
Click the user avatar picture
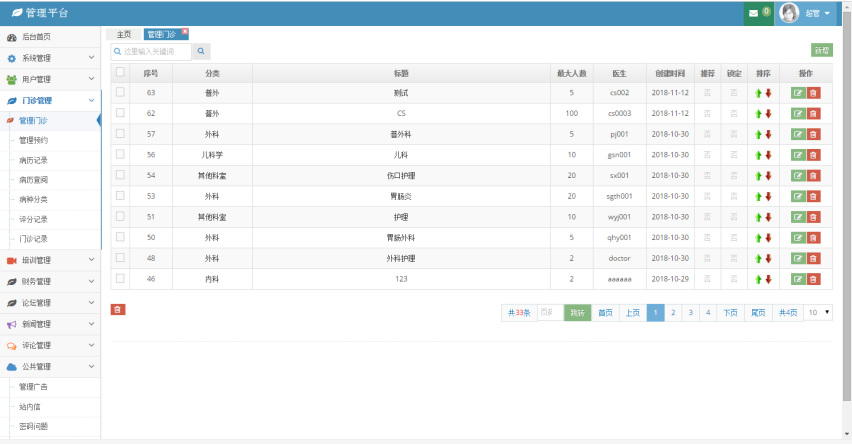pyautogui.click(x=789, y=13)
